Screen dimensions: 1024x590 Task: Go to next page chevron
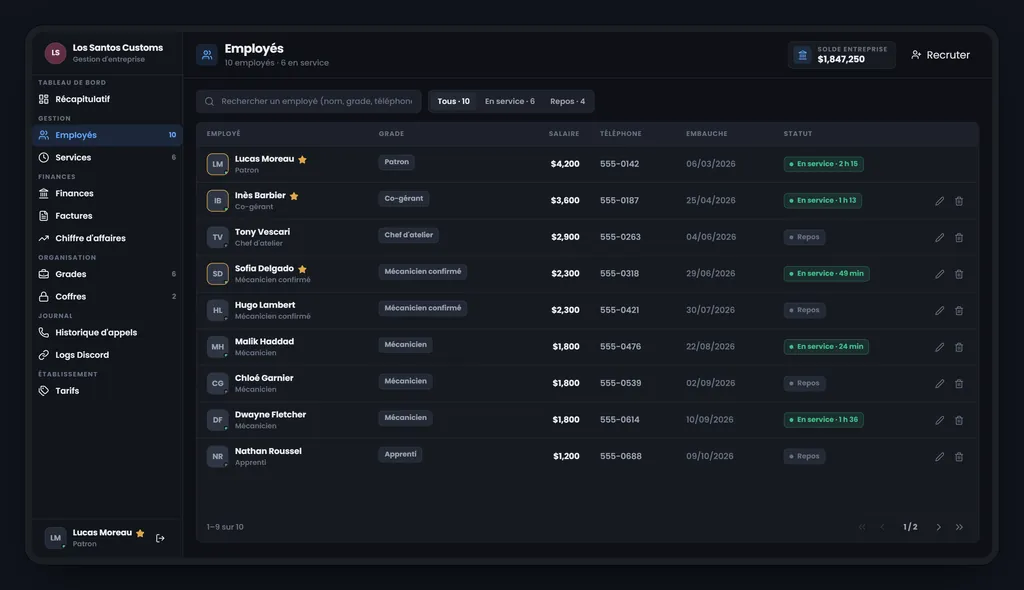point(938,527)
